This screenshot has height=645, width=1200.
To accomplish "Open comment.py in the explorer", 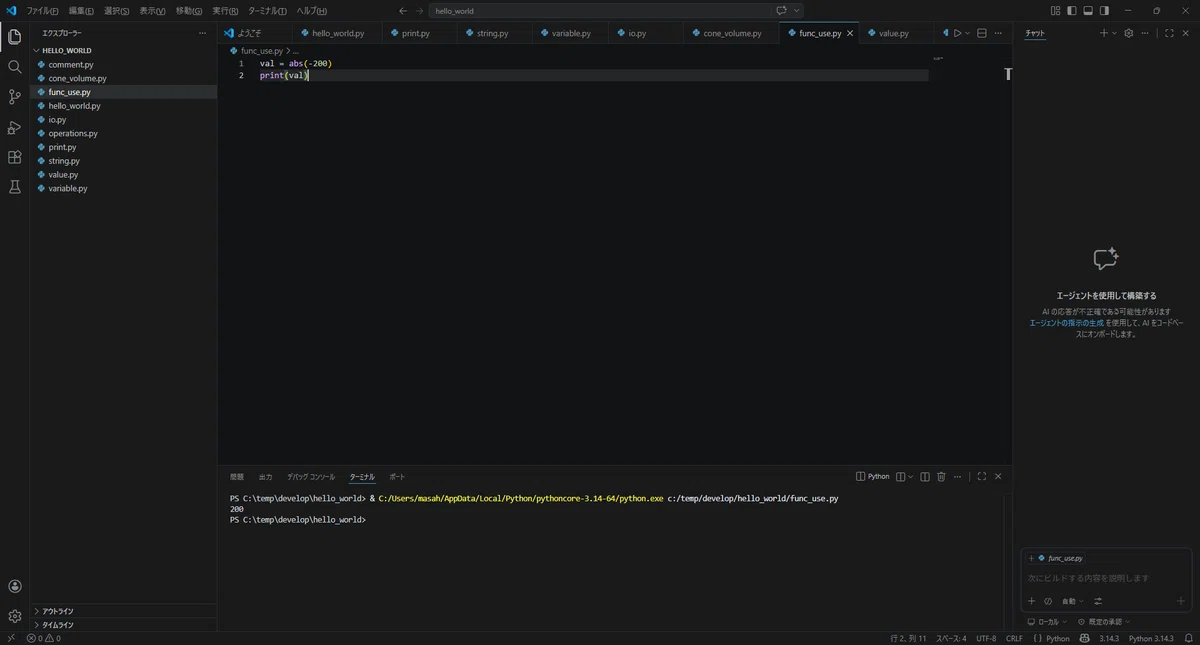I will 123,64.
